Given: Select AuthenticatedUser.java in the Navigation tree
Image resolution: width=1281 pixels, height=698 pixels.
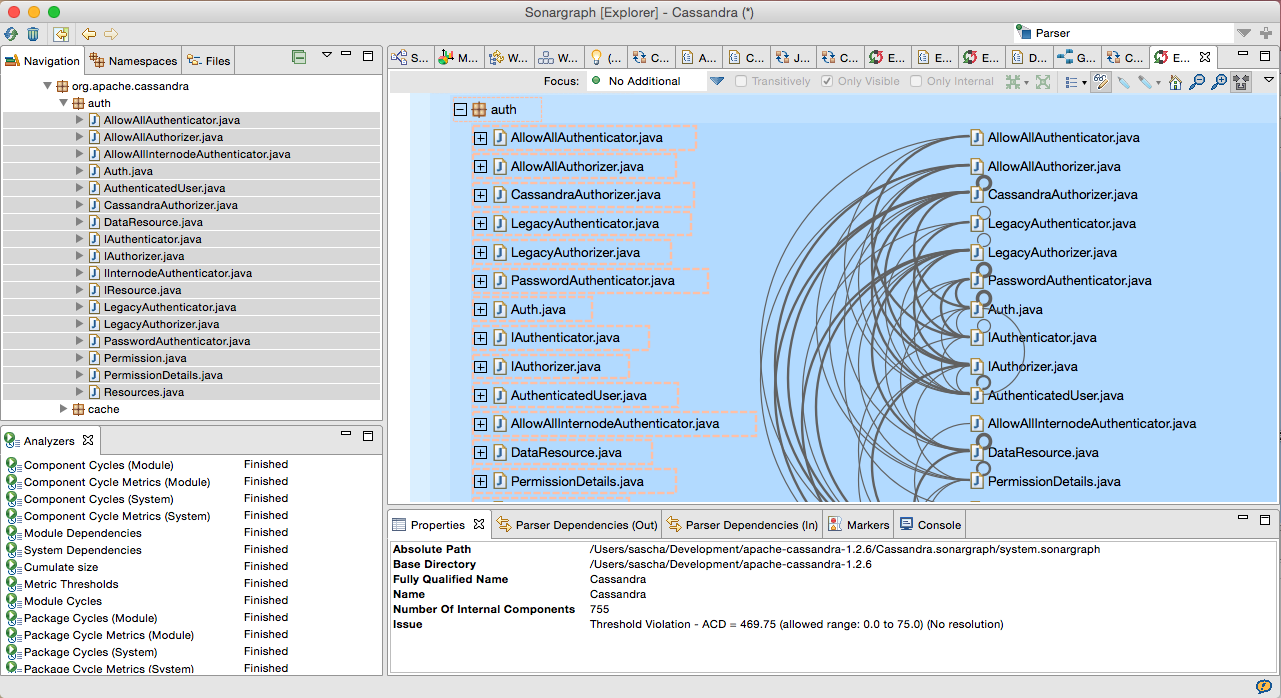Looking at the screenshot, I should [164, 188].
